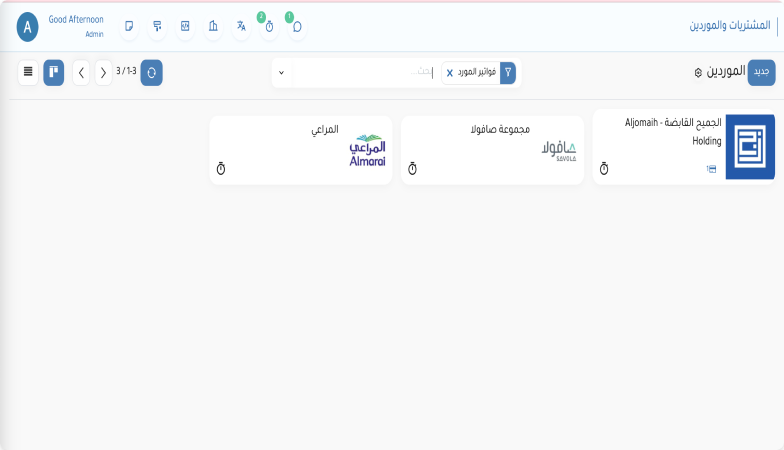784x450 pixels.
Task: Click activity clock on مجموعة صافولا card
Action: coord(412,169)
